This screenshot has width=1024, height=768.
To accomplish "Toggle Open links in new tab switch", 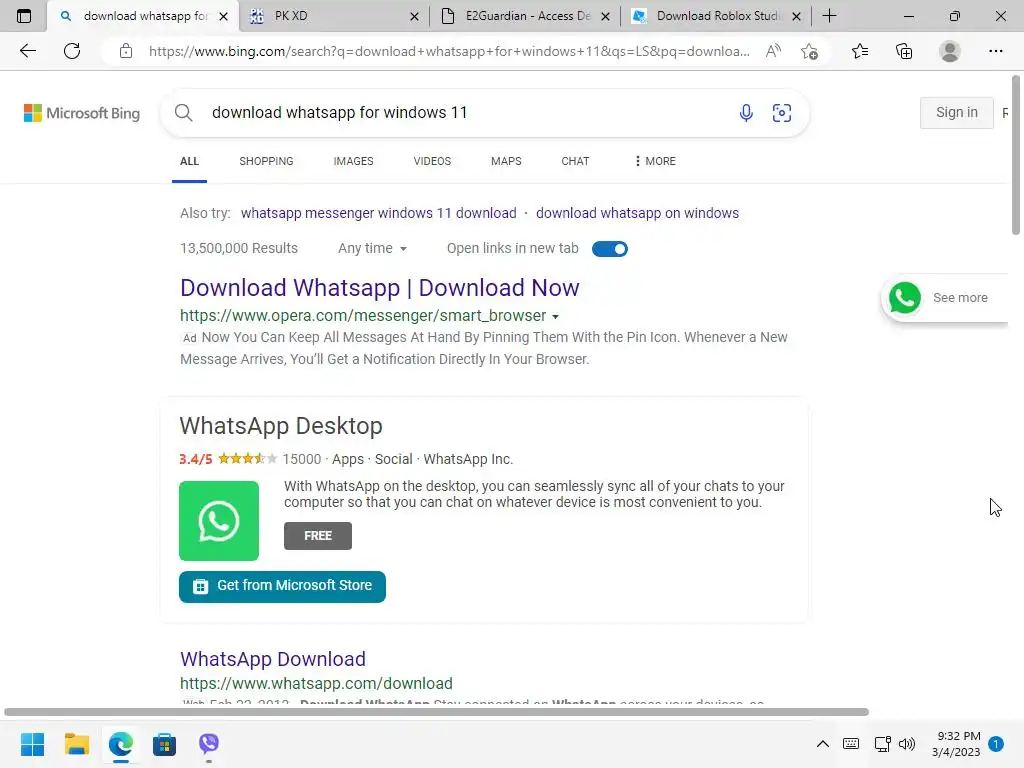I will [x=609, y=249].
